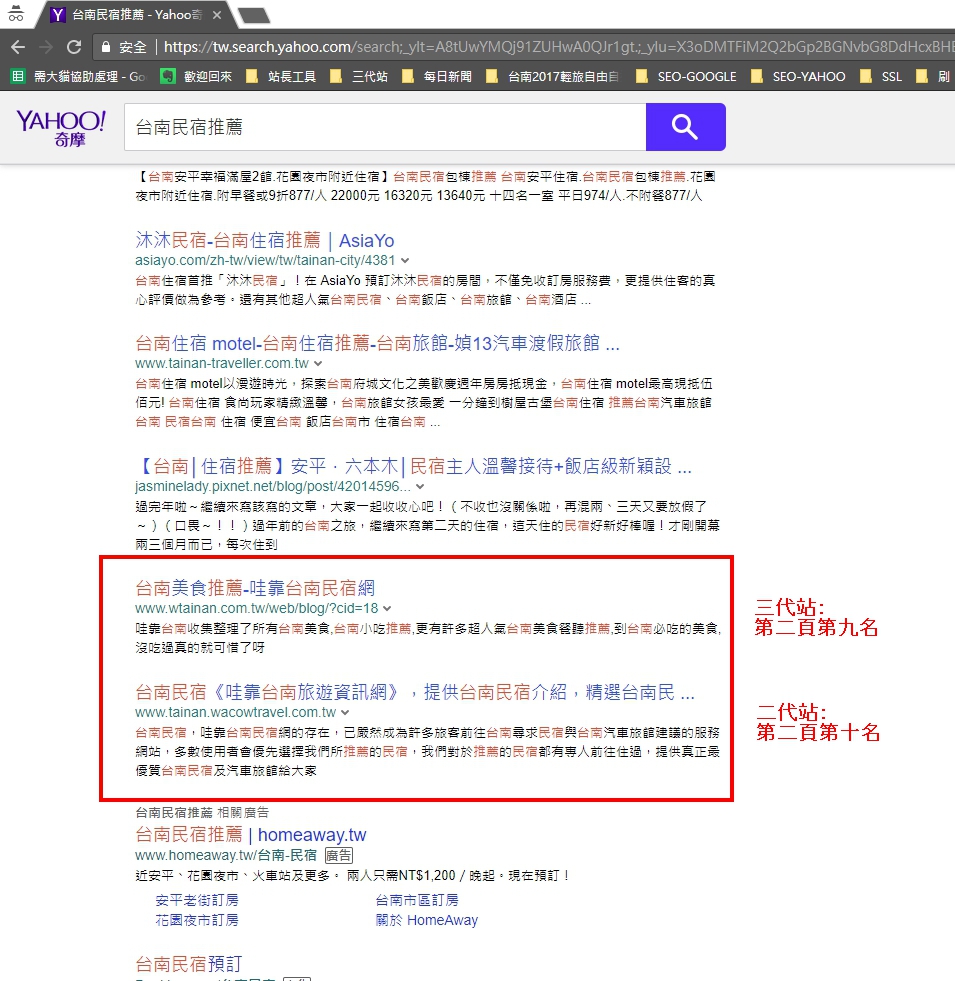Select the 台南民宿推薦 Yahoo tab
This screenshot has height=981, width=955.
(136, 14)
